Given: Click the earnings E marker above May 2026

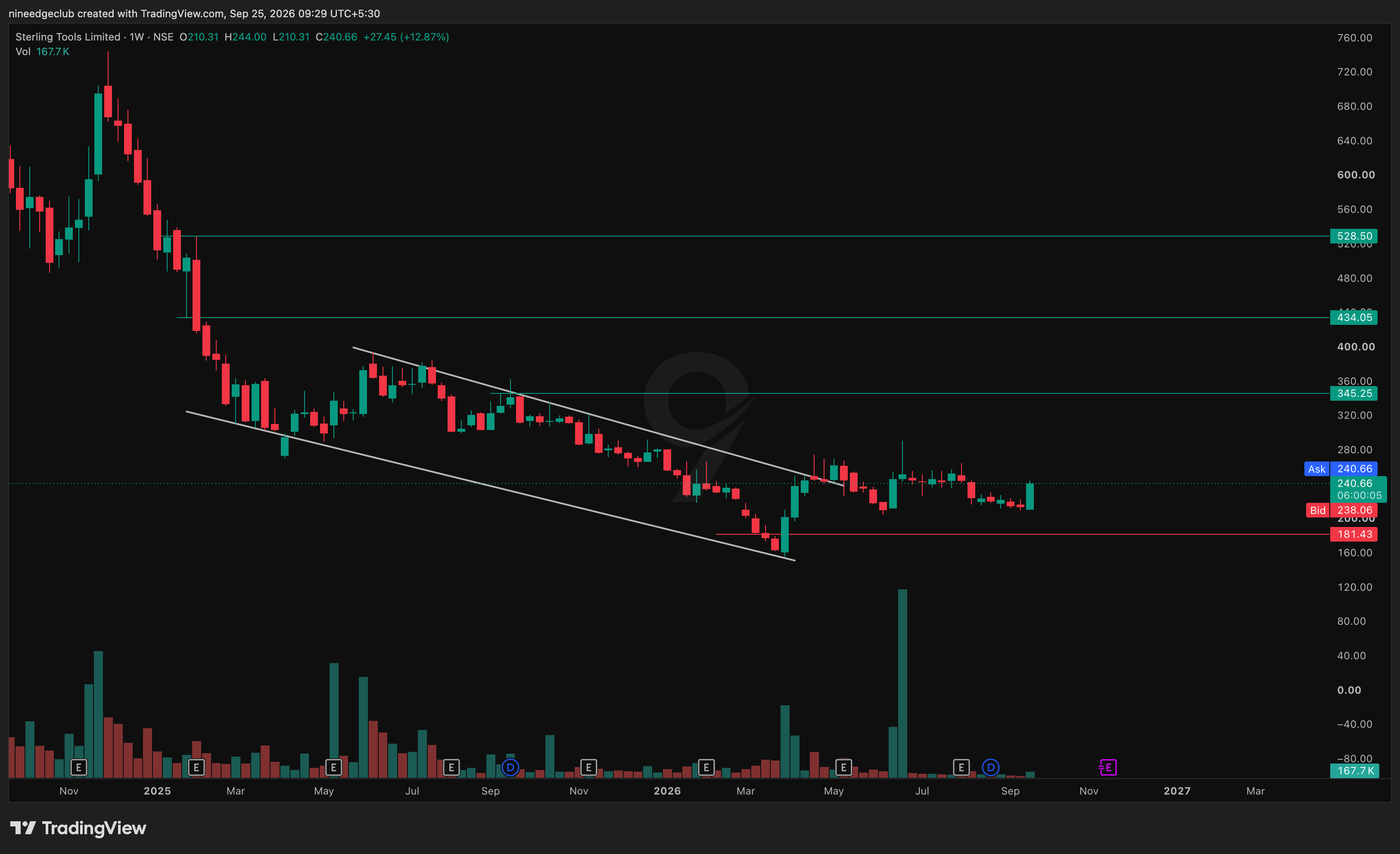Looking at the screenshot, I should [844, 768].
